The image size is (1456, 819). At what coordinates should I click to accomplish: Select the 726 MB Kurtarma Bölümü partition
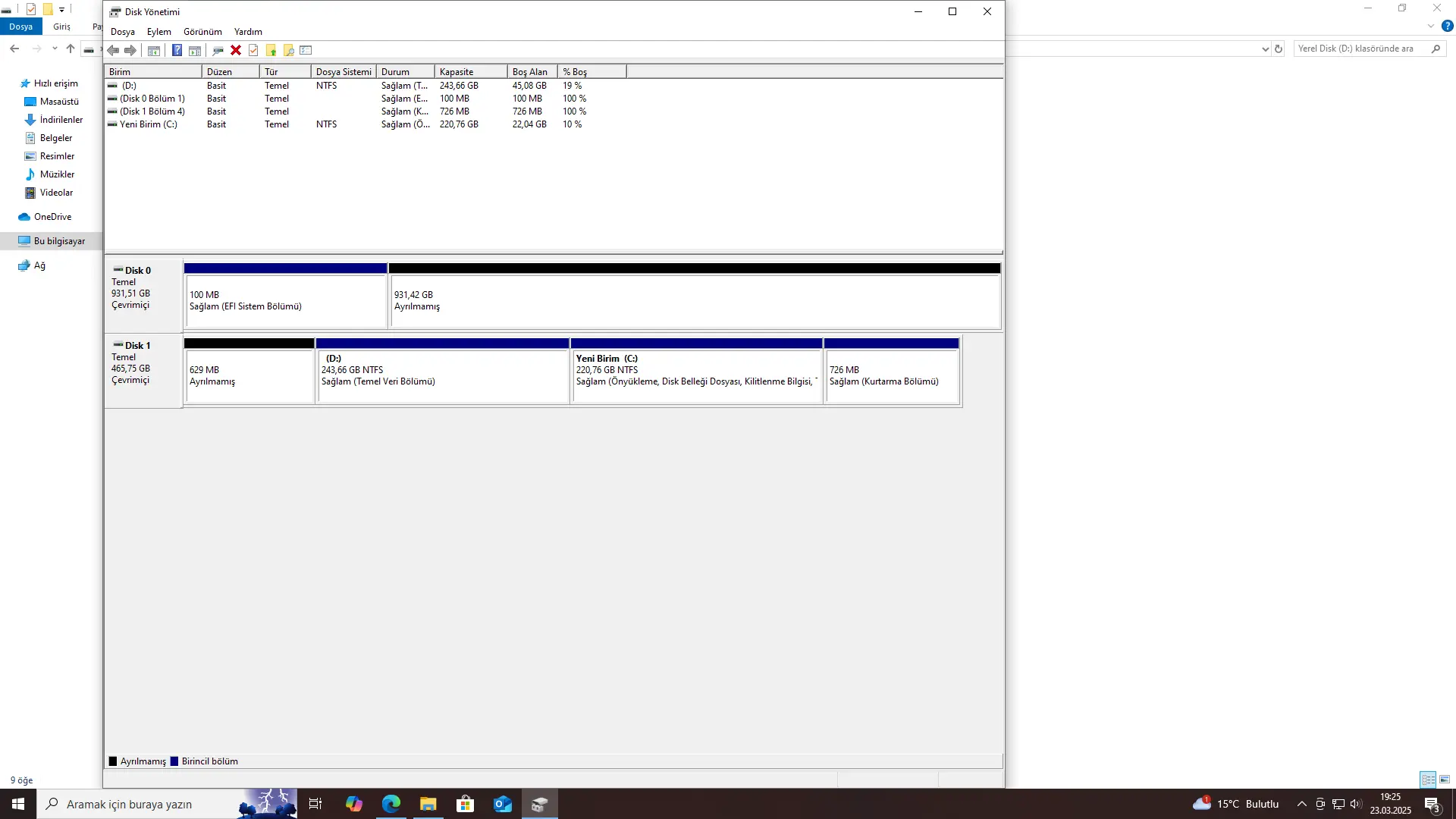click(x=892, y=371)
